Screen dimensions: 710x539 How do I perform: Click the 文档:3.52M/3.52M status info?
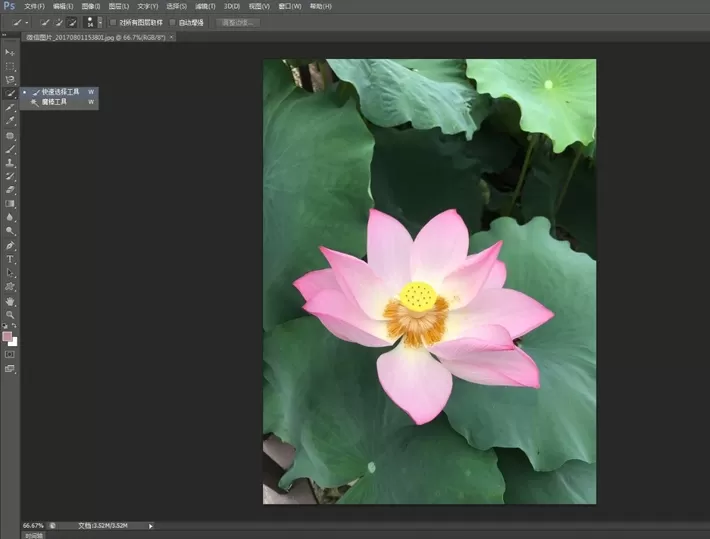click(103, 526)
